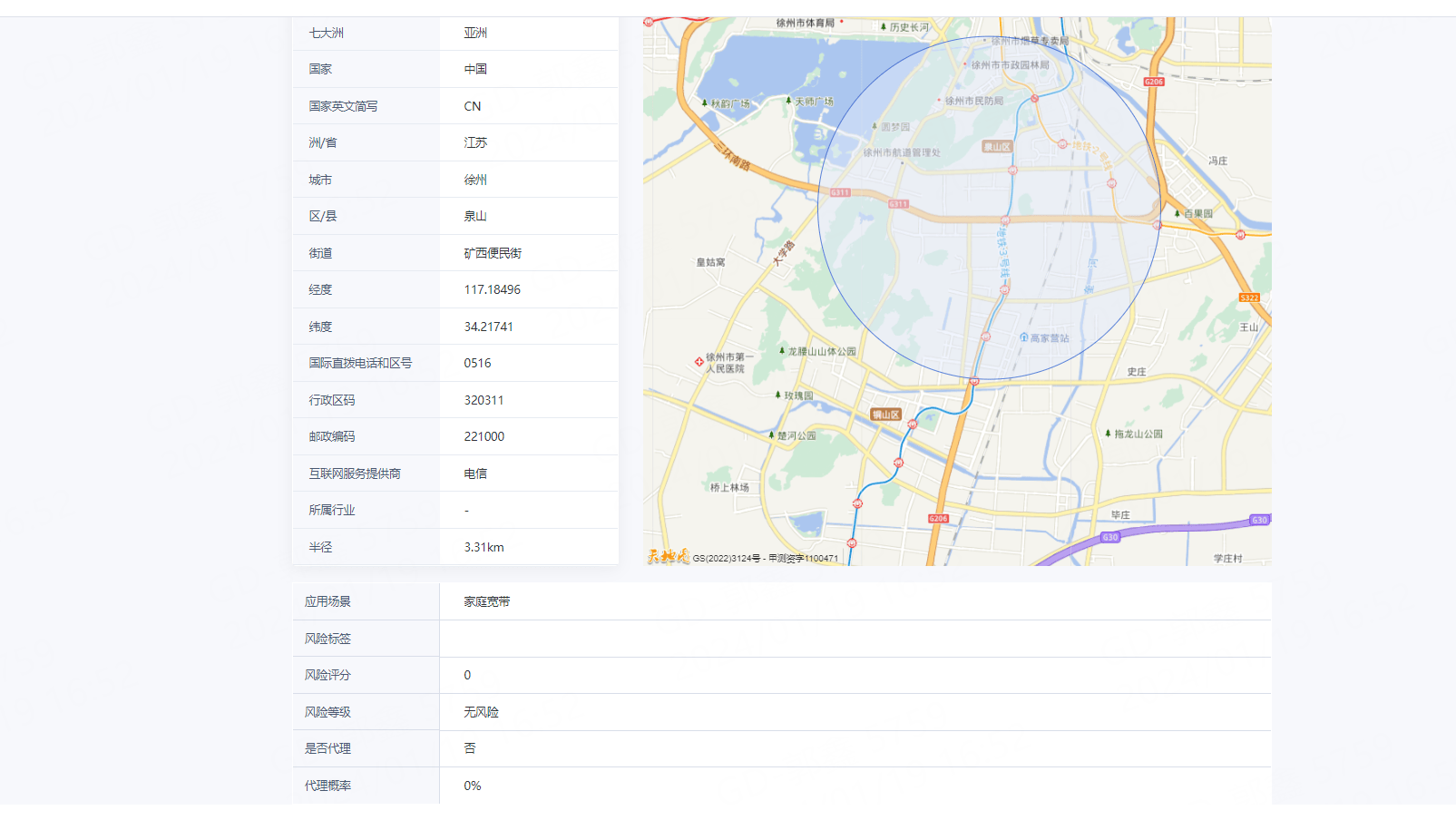Viewport: 1456px width, 820px height.
Task: Click the 风险标签 row label
Action: (327, 639)
